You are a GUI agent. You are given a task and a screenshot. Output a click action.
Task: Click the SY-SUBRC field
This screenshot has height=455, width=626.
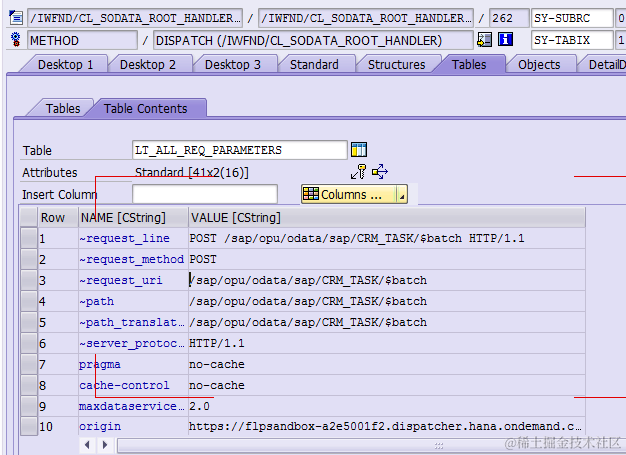(572, 18)
